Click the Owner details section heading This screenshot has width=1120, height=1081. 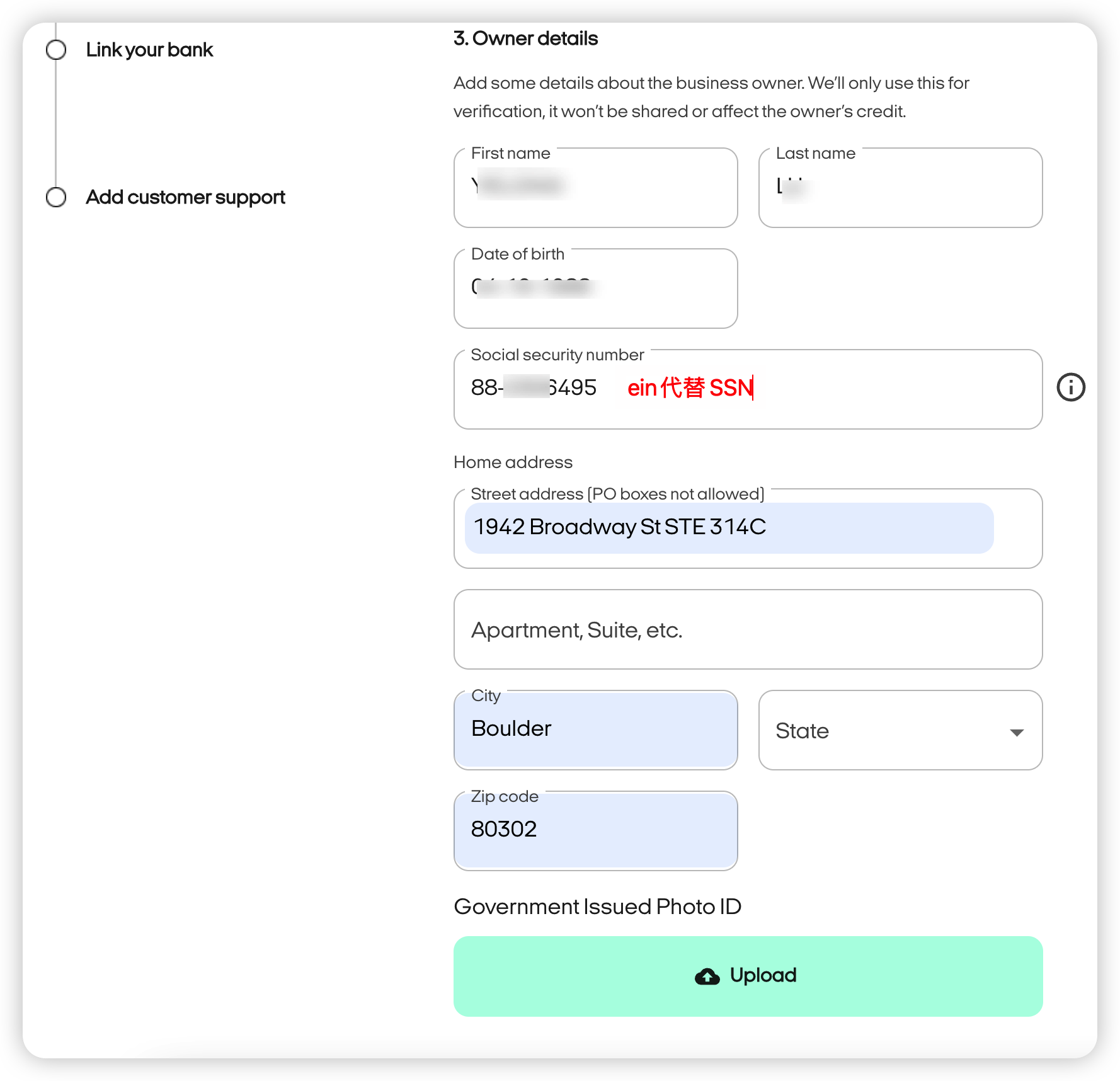coord(525,38)
